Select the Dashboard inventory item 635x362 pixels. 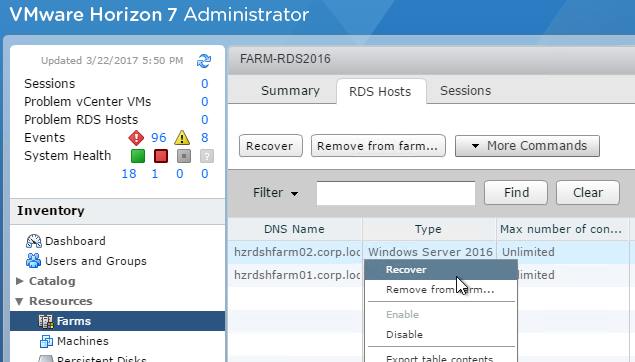(x=75, y=241)
